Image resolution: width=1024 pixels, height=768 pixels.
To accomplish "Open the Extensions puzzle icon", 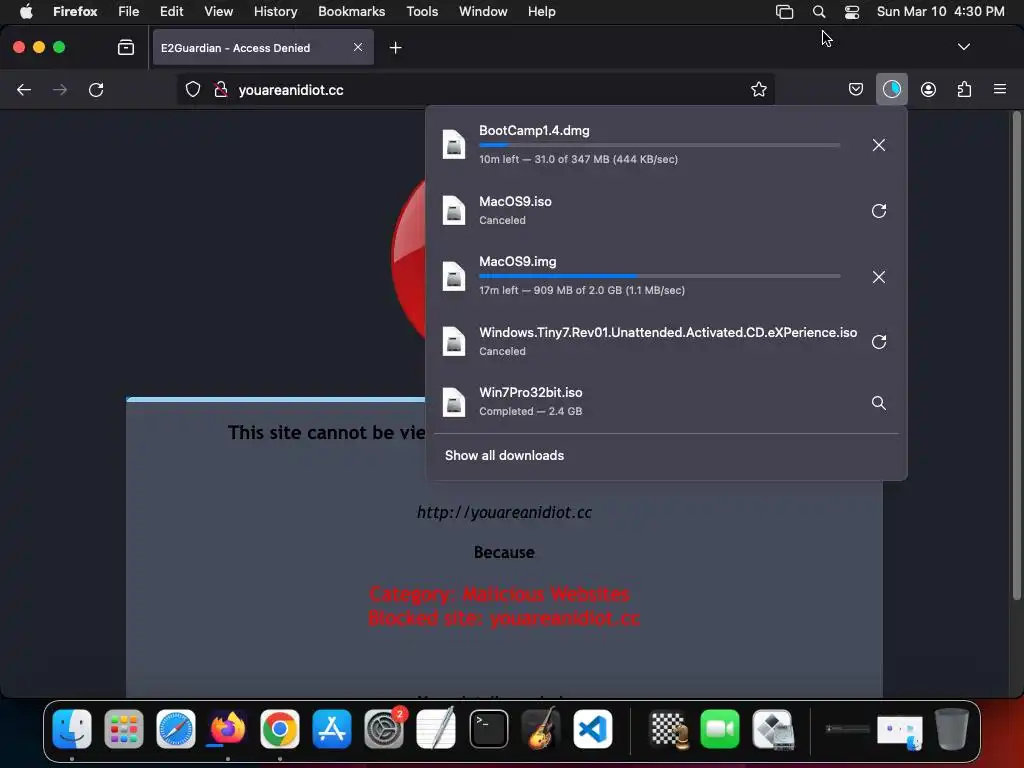I will click(964, 89).
